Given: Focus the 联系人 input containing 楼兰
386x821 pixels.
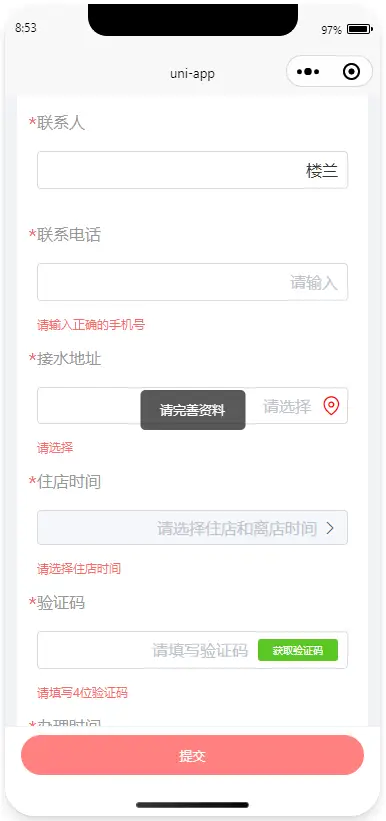Looking at the screenshot, I should pyautogui.click(x=192, y=170).
